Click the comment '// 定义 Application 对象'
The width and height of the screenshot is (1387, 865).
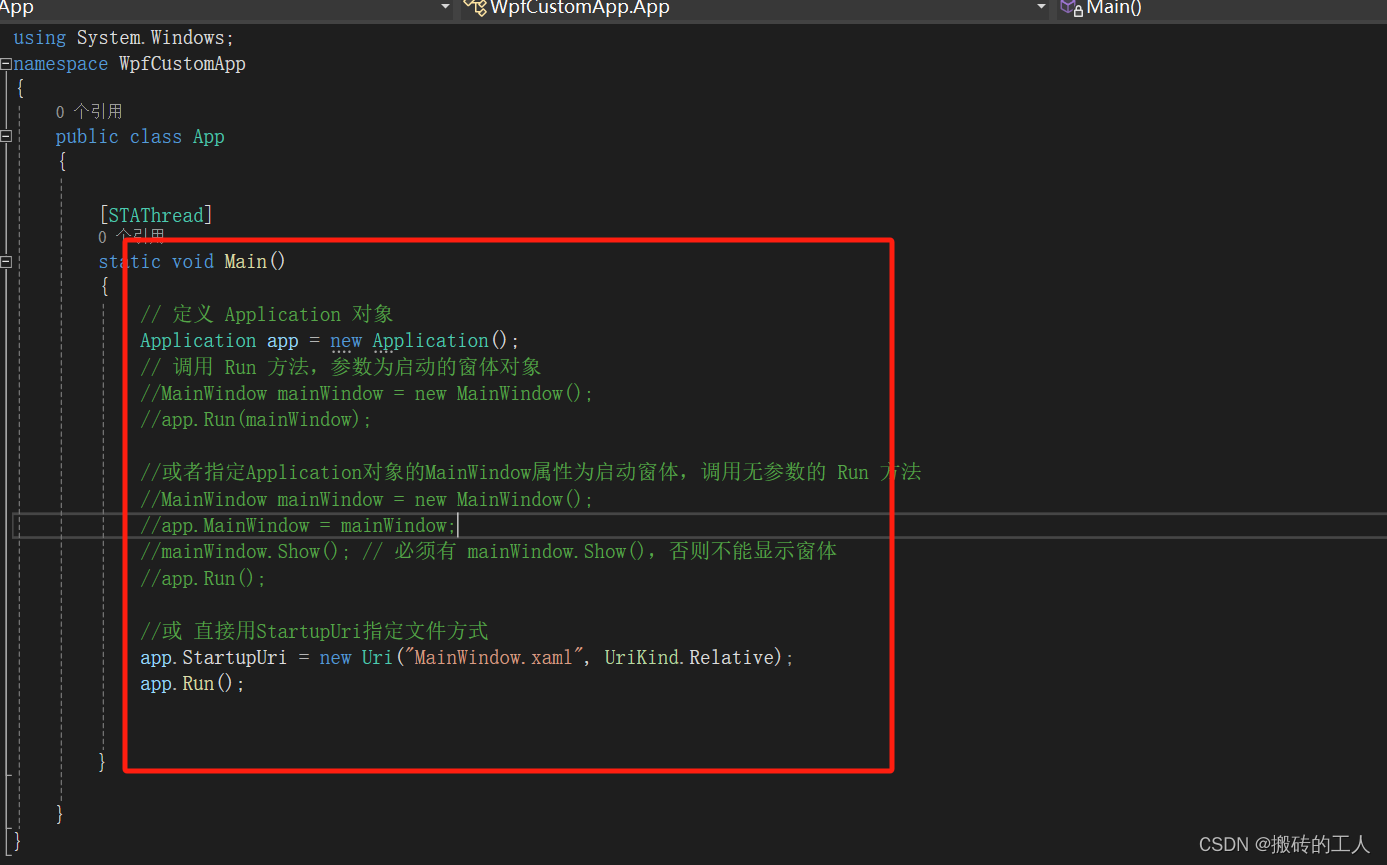pos(267,314)
